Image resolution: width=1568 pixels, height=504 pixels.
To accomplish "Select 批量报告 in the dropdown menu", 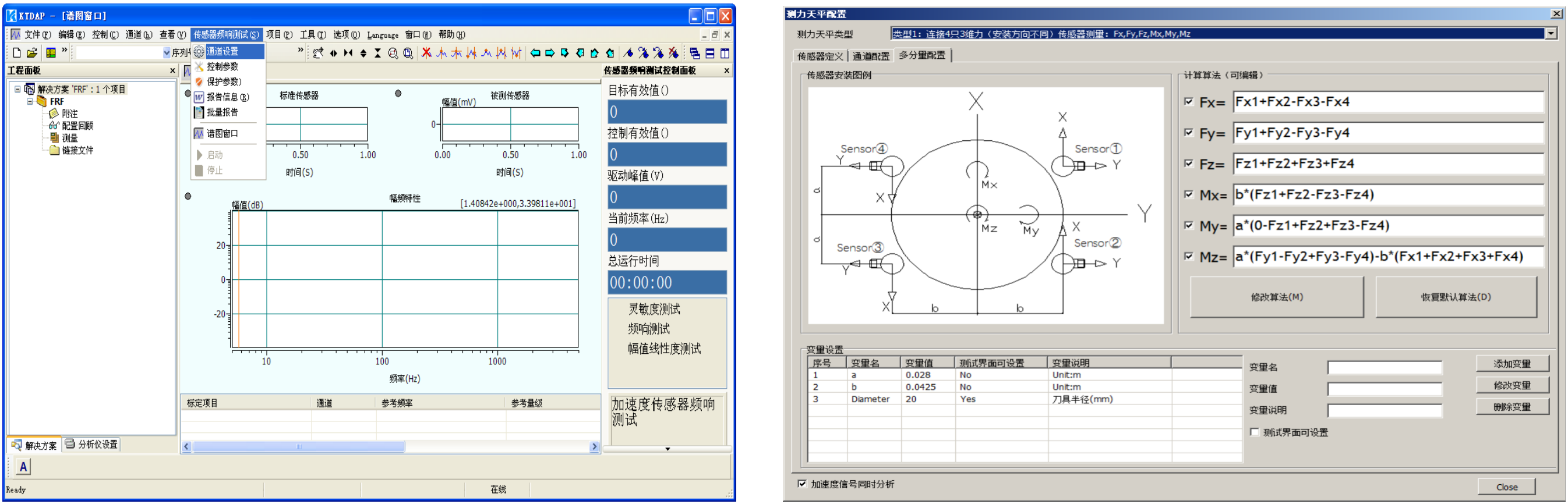I will (x=228, y=112).
